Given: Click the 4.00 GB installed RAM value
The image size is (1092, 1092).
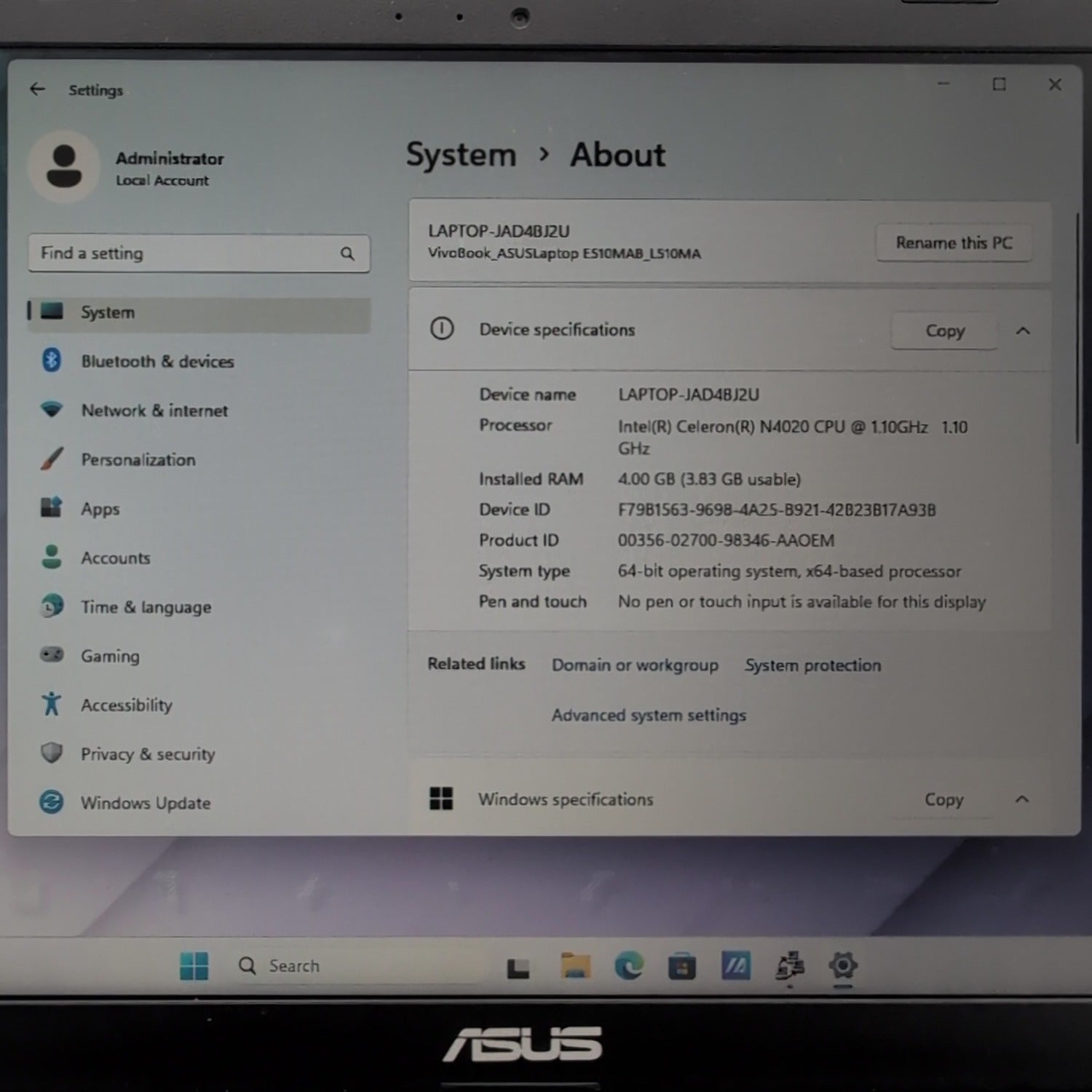Looking at the screenshot, I should (x=709, y=479).
